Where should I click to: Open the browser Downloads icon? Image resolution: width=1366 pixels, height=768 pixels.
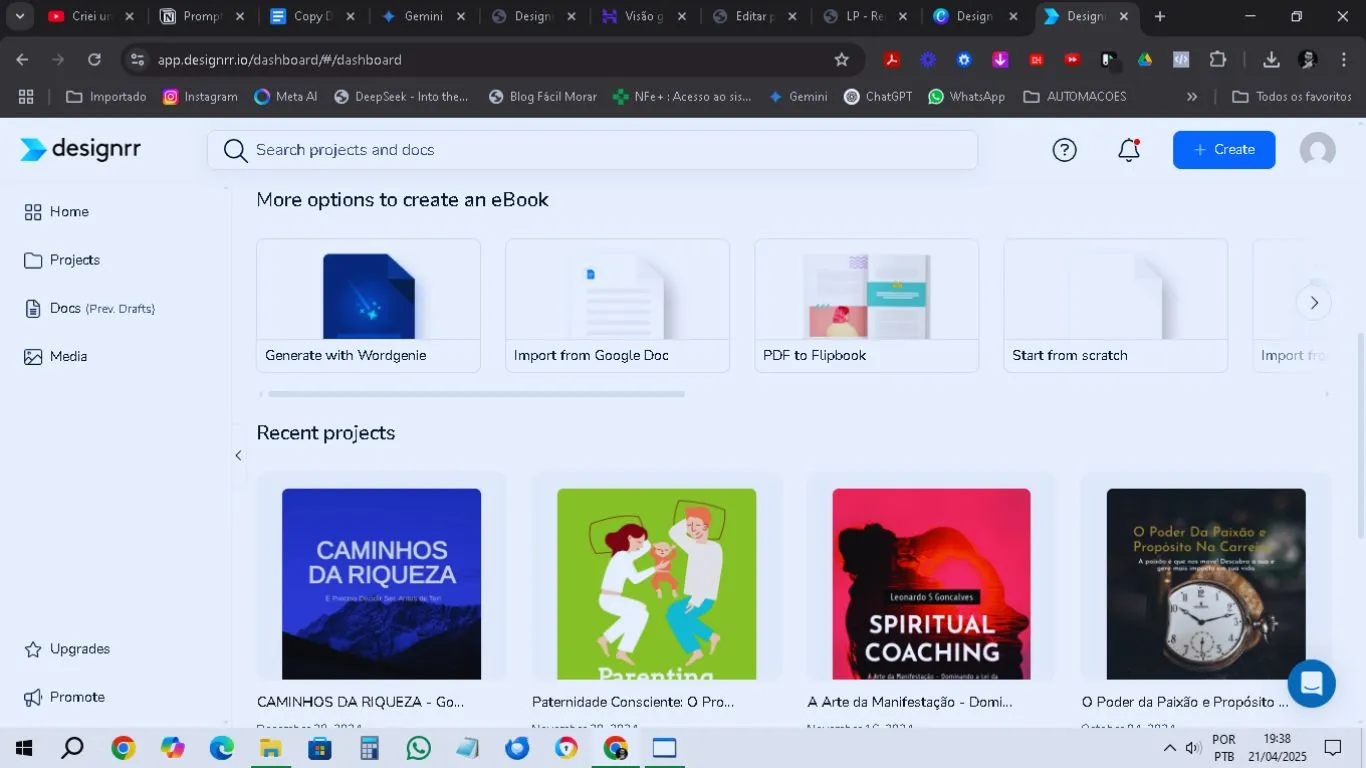tap(1271, 60)
